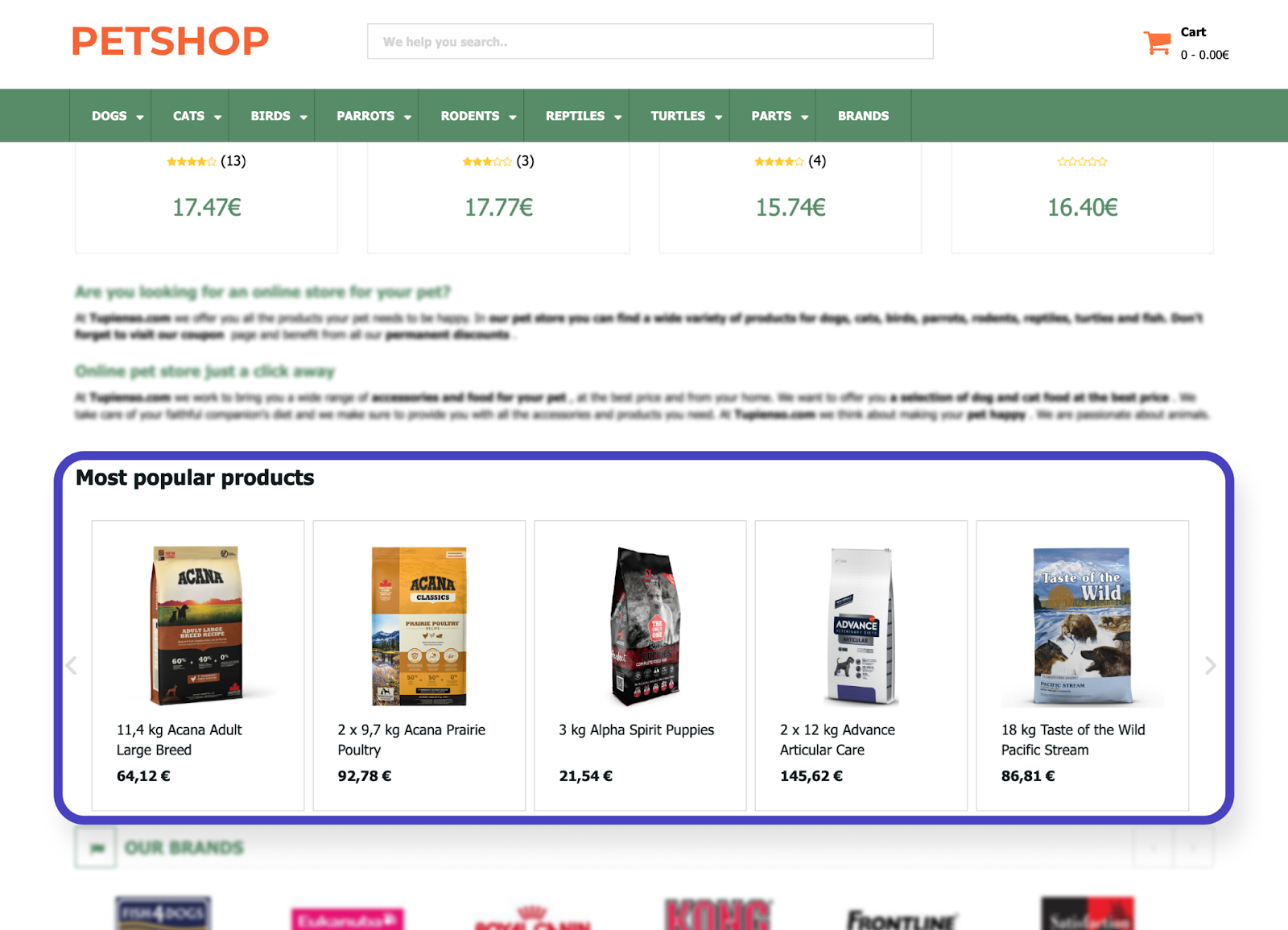Open the Reptiles dropdown menu

click(x=583, y=116)
